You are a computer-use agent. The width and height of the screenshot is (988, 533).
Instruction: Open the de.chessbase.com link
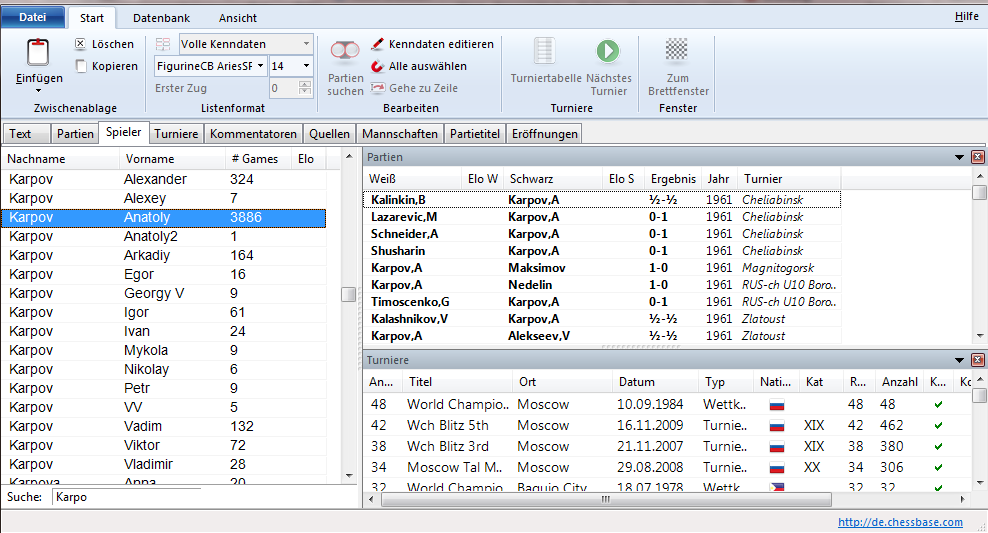click(900, 522)
